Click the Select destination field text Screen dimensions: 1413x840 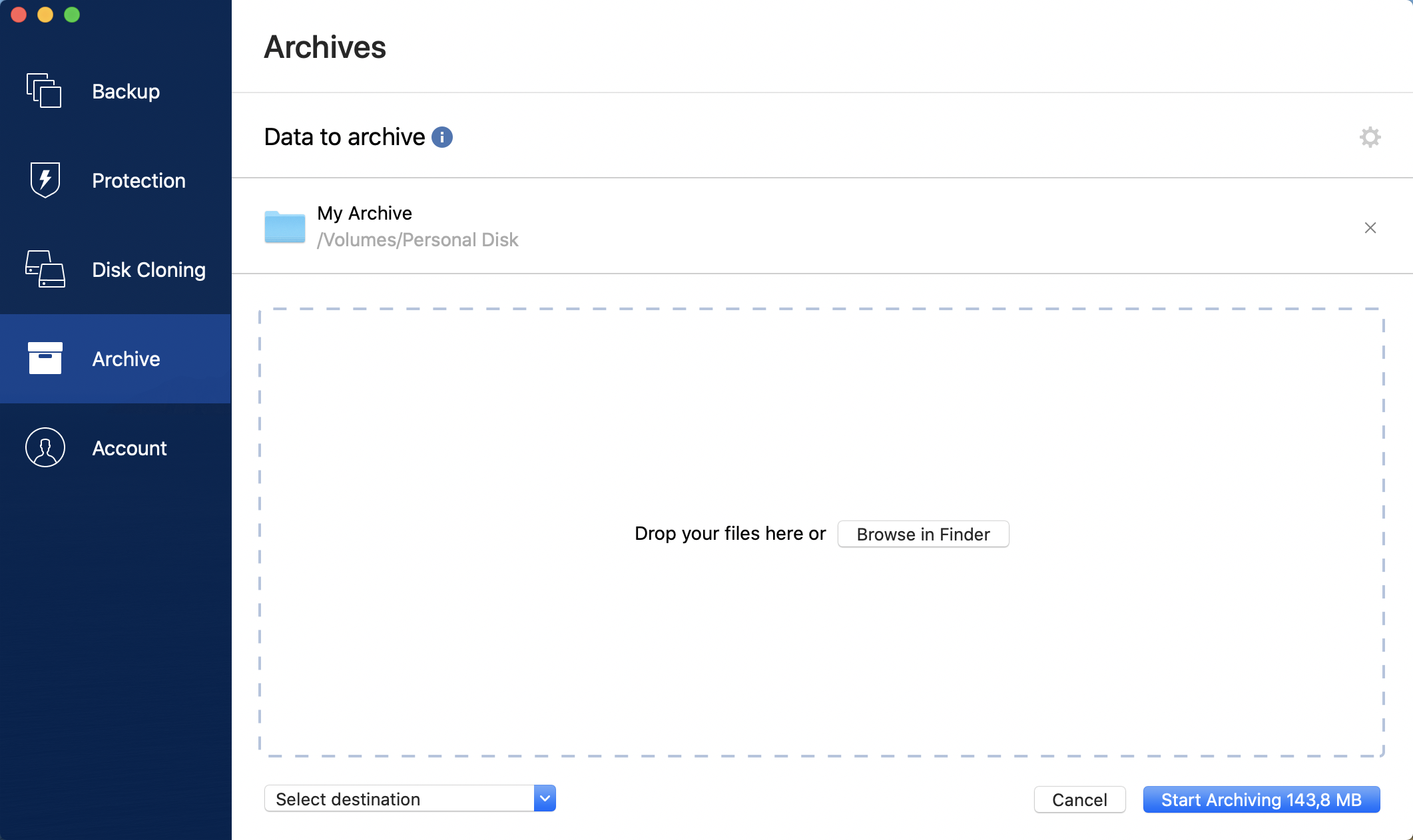click(348, 799)
